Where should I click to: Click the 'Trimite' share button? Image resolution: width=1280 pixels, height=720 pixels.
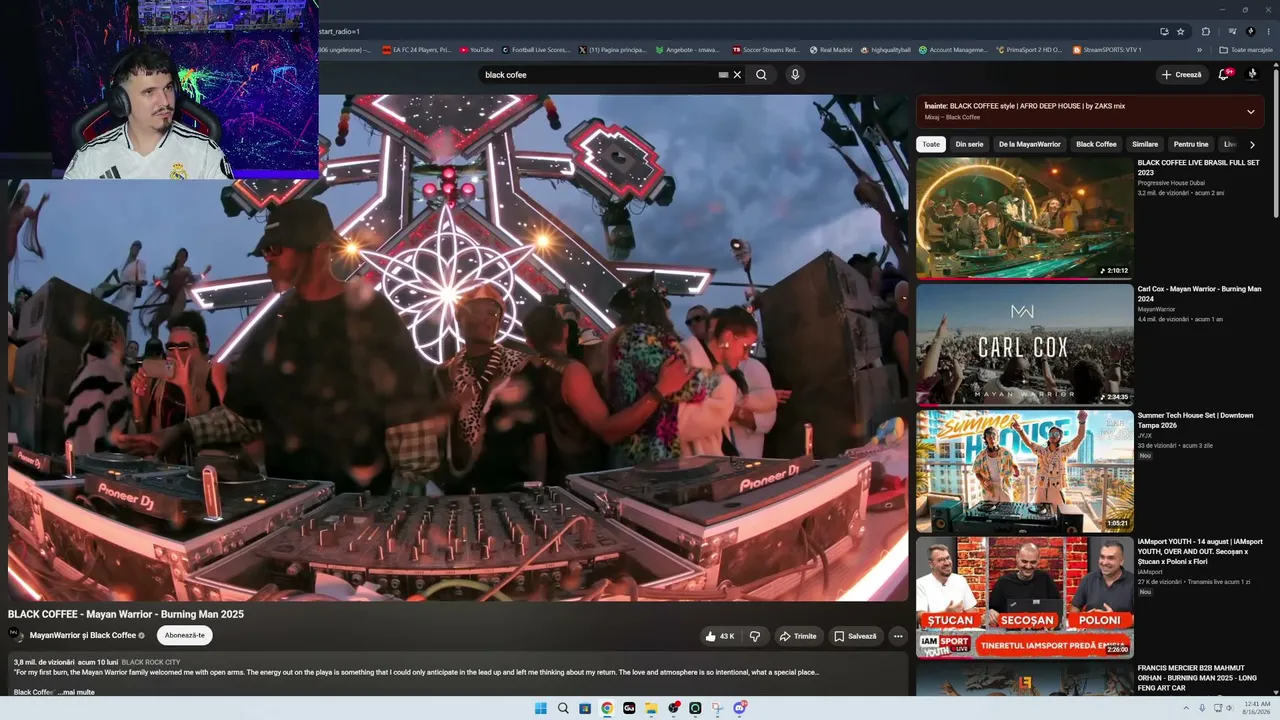pos(798,636)
